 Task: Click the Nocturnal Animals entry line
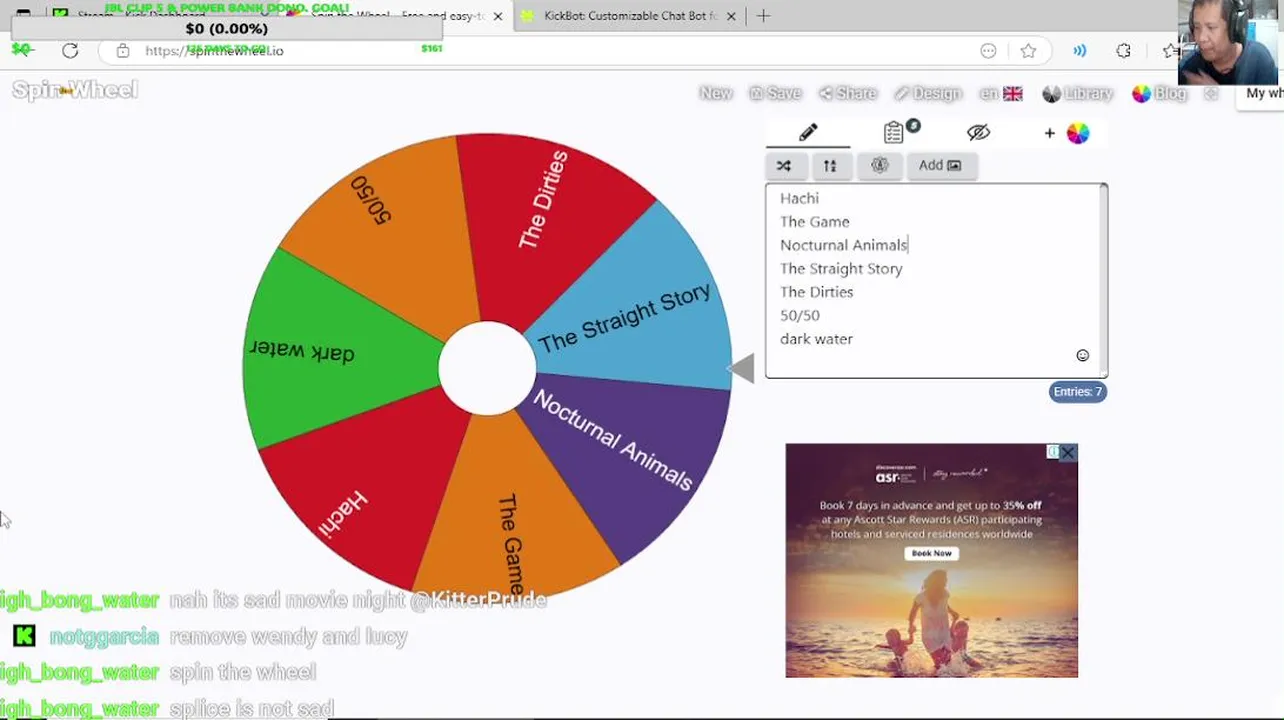(x=844, y=245)
